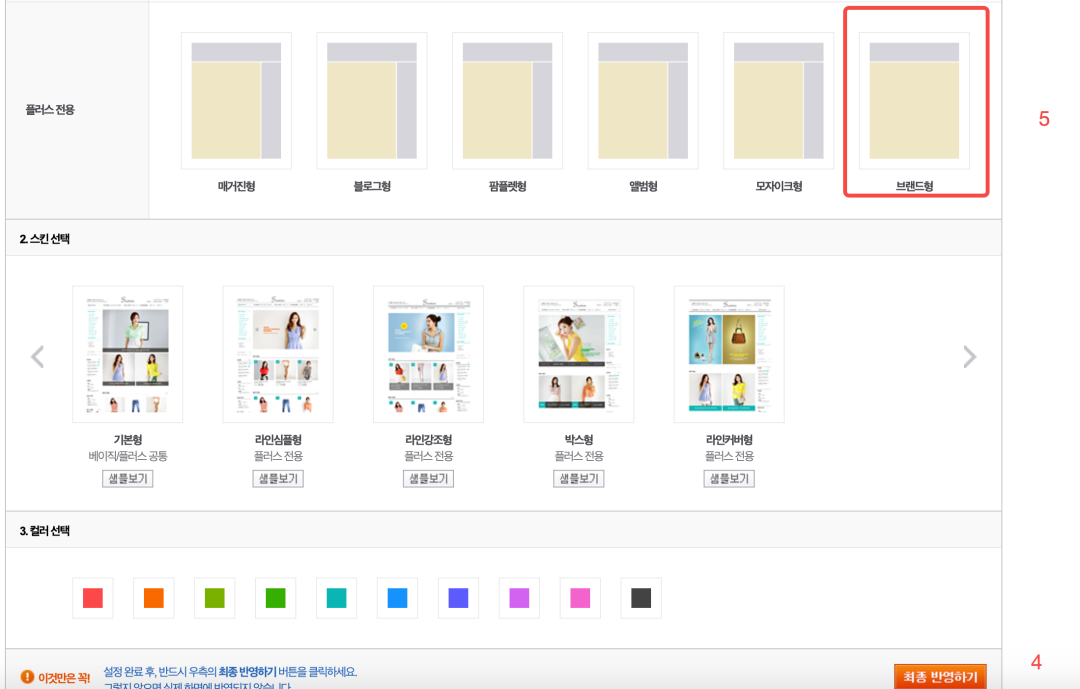
Task: Click the 최종 반영하기 button
Action: (x=942, y=676)
